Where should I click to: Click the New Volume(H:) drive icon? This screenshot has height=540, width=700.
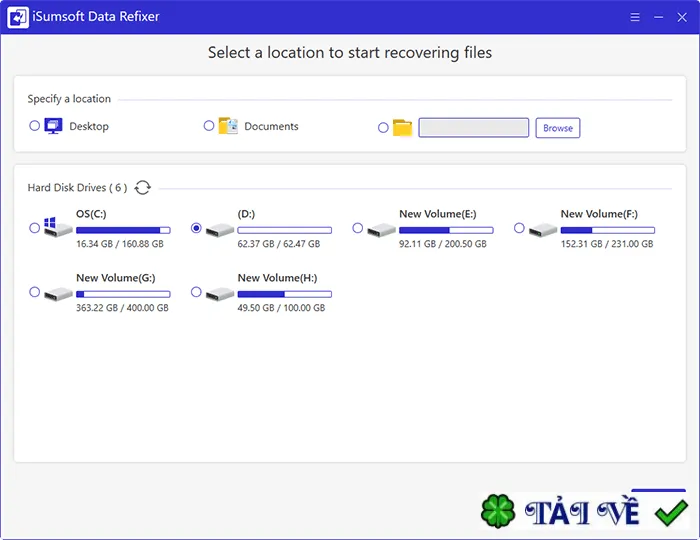coord(220,294)
